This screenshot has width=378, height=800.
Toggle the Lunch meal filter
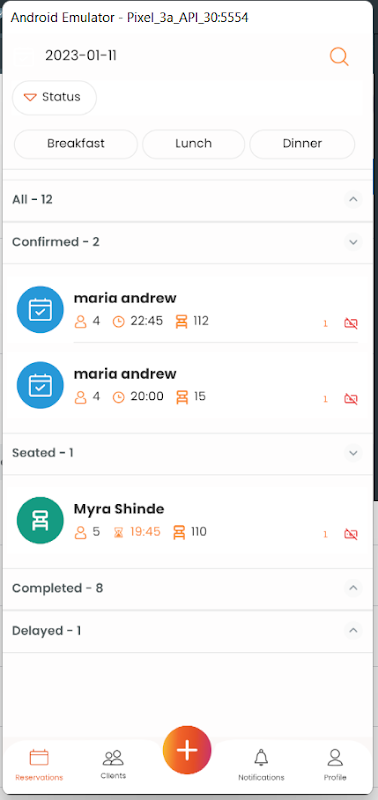[193, 144]
